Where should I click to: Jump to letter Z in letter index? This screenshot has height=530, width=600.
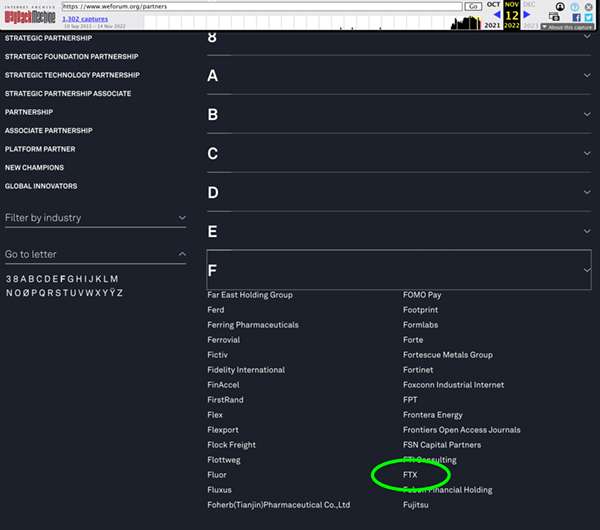click(119, 293)
